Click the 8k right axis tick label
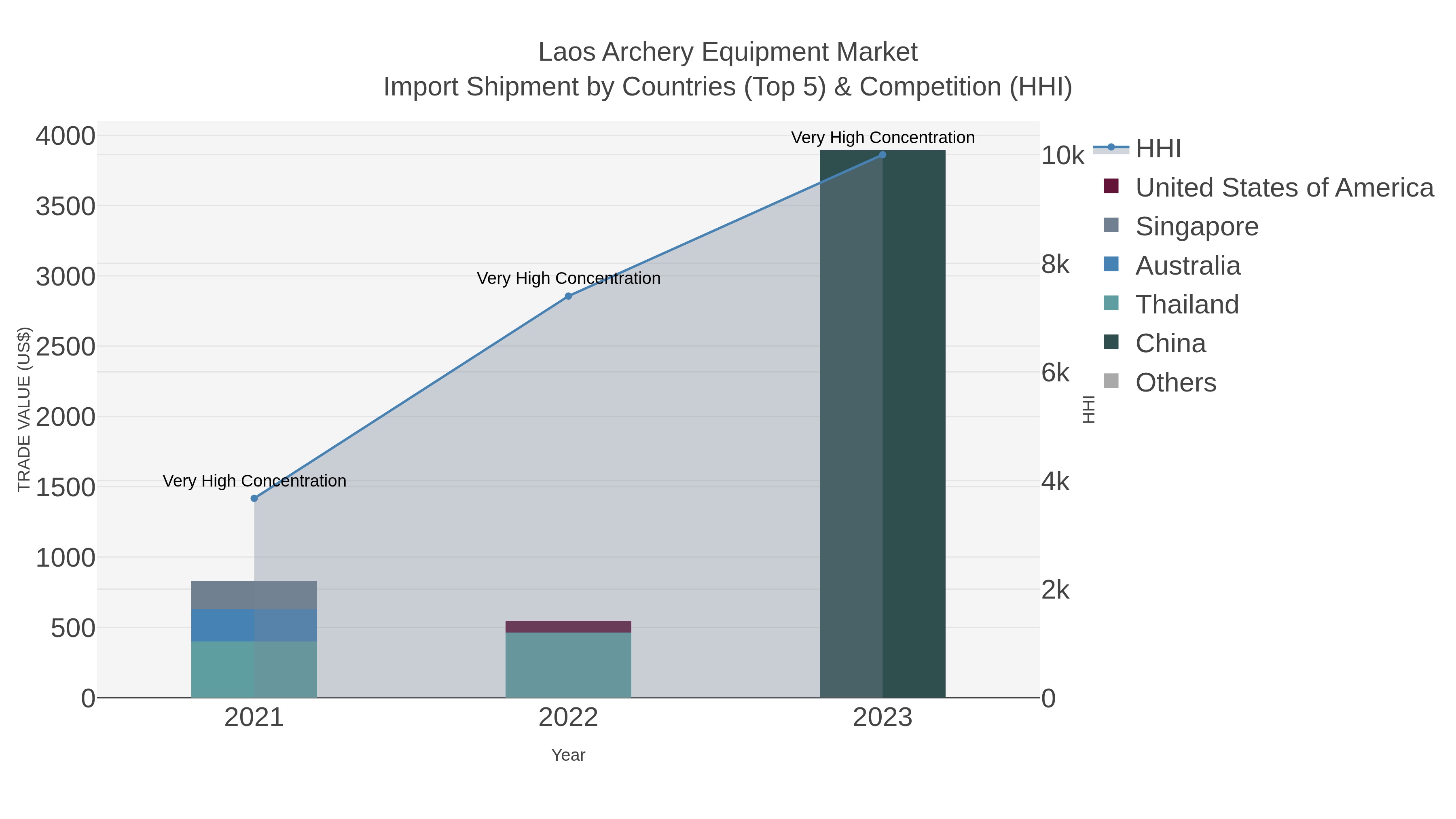Viewport: 1456px width, 819px height. (x=1055, y=264)
